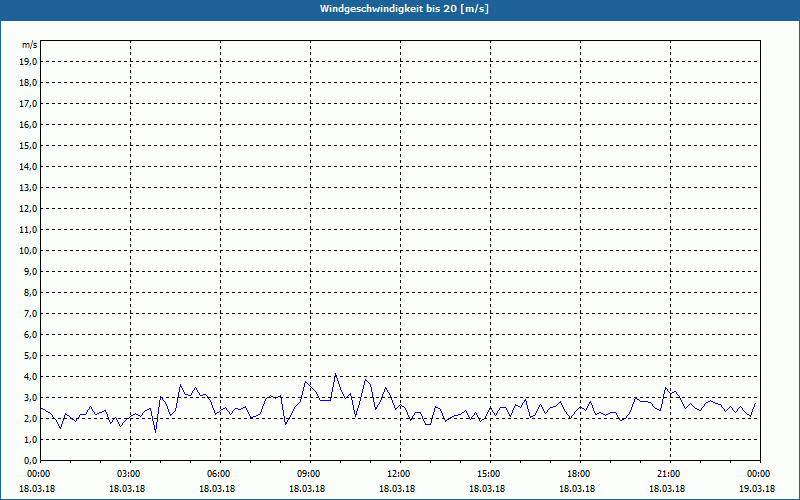Select the 5,0 y-axis label
Screen dimensions: 800x500
pyautogui.click(x=31, y=356)
